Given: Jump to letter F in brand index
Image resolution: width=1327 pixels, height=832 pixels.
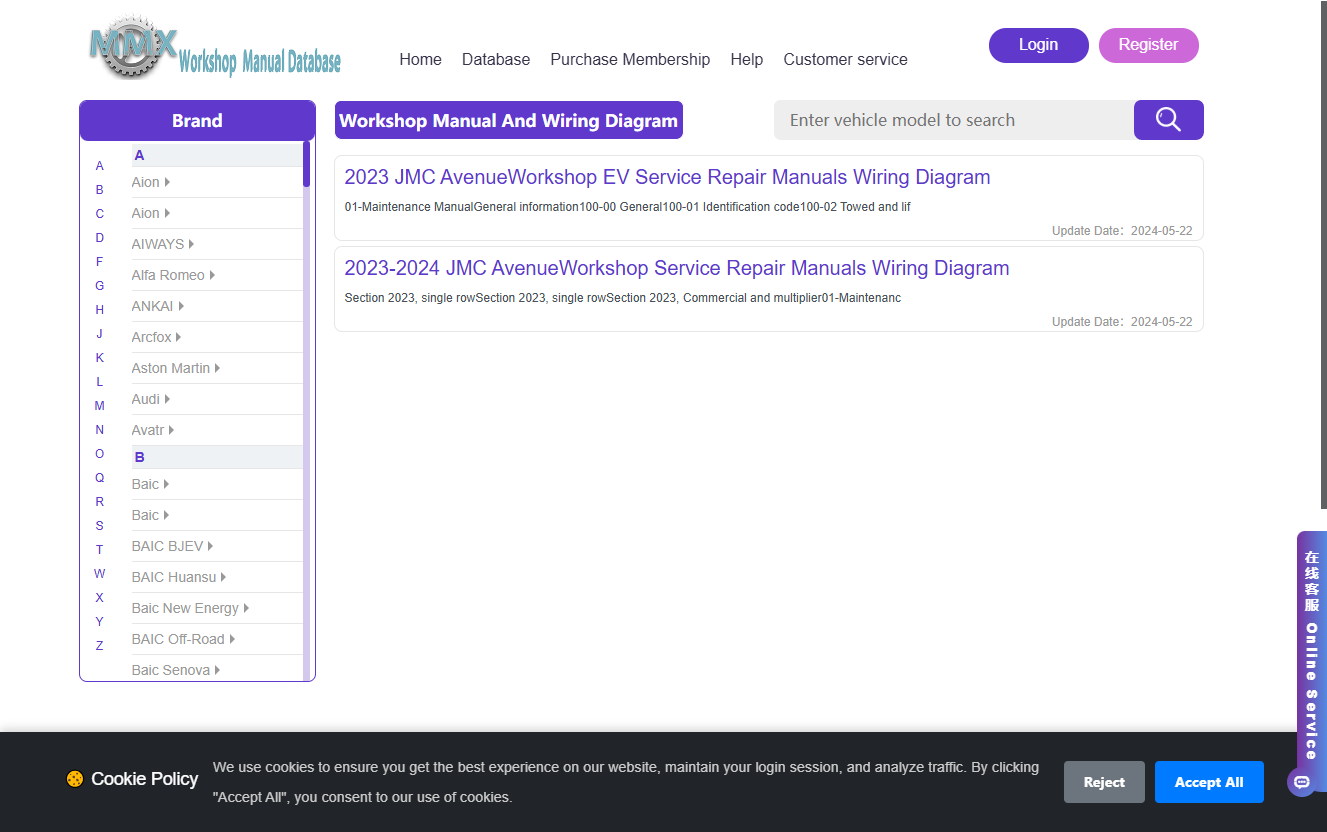Looking at the screenshot, I should coord(99,262).
